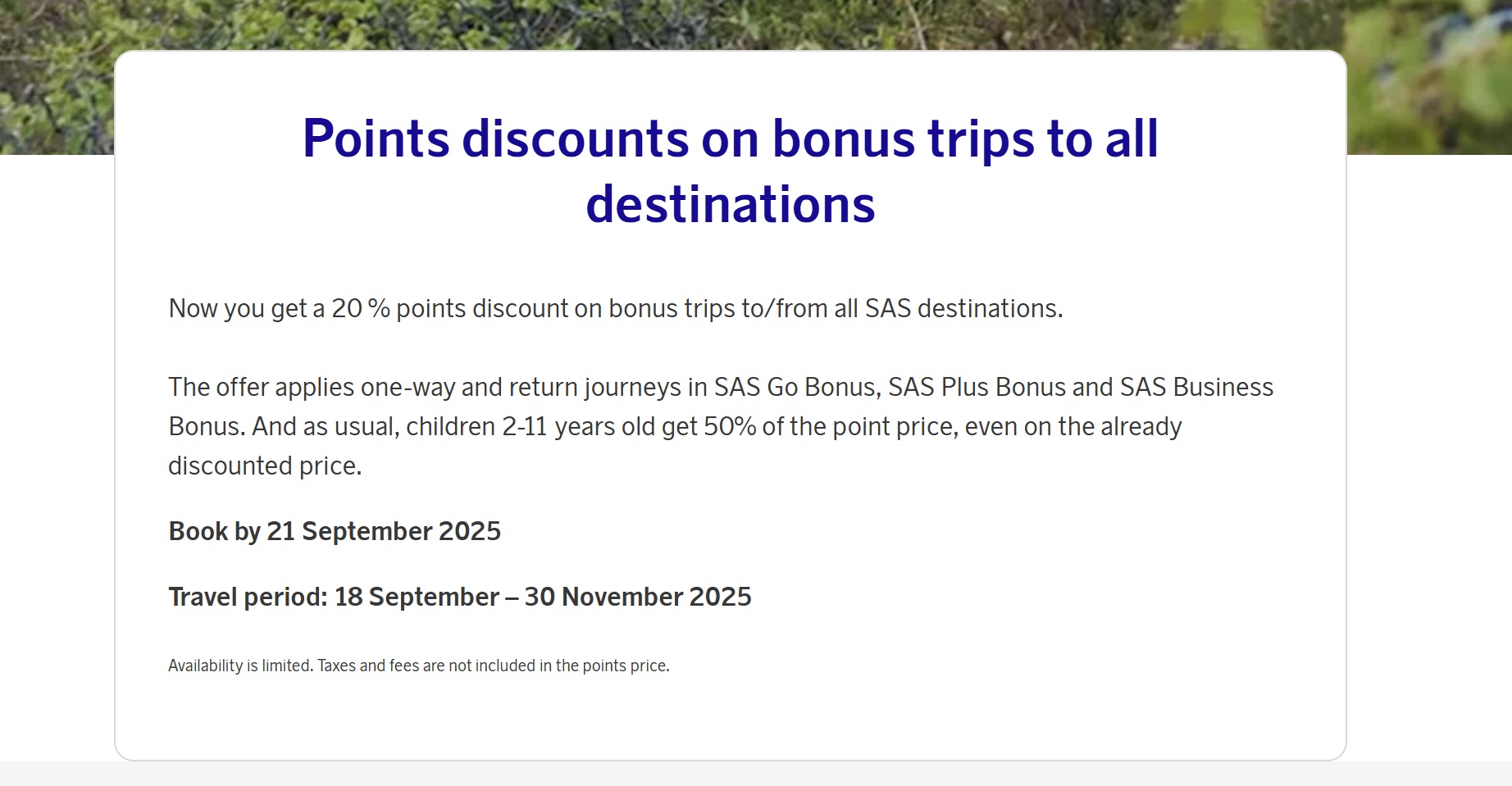Click the "30 November 2025" end date
Viewport: 1512px width, 786px height.
point(638,597)
